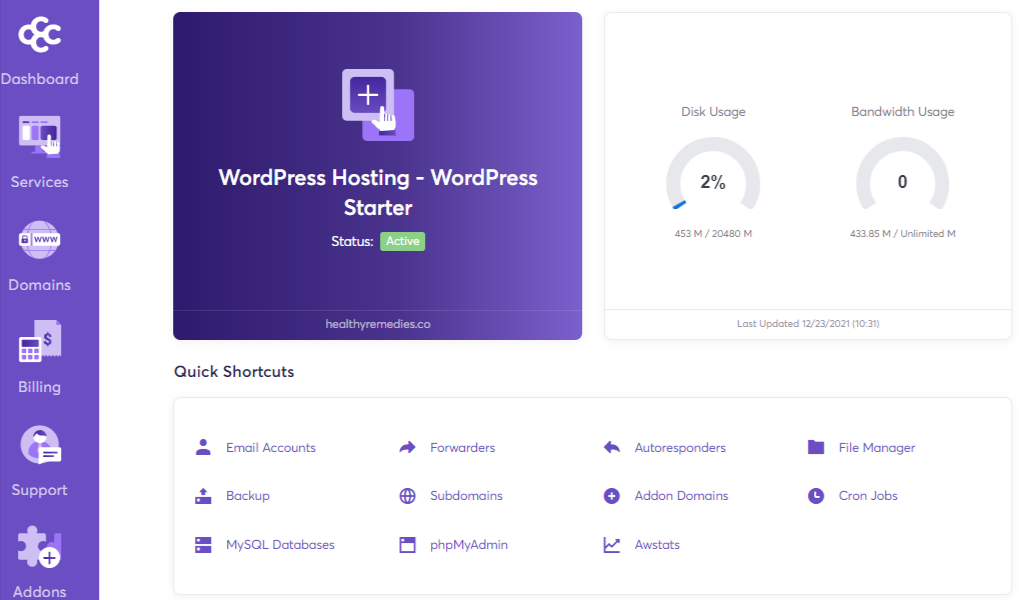The width and height of the screenshot is (1019, 600).
Task: Open the File Manager link
Action: pyautogui.click(x=877, y=447)
